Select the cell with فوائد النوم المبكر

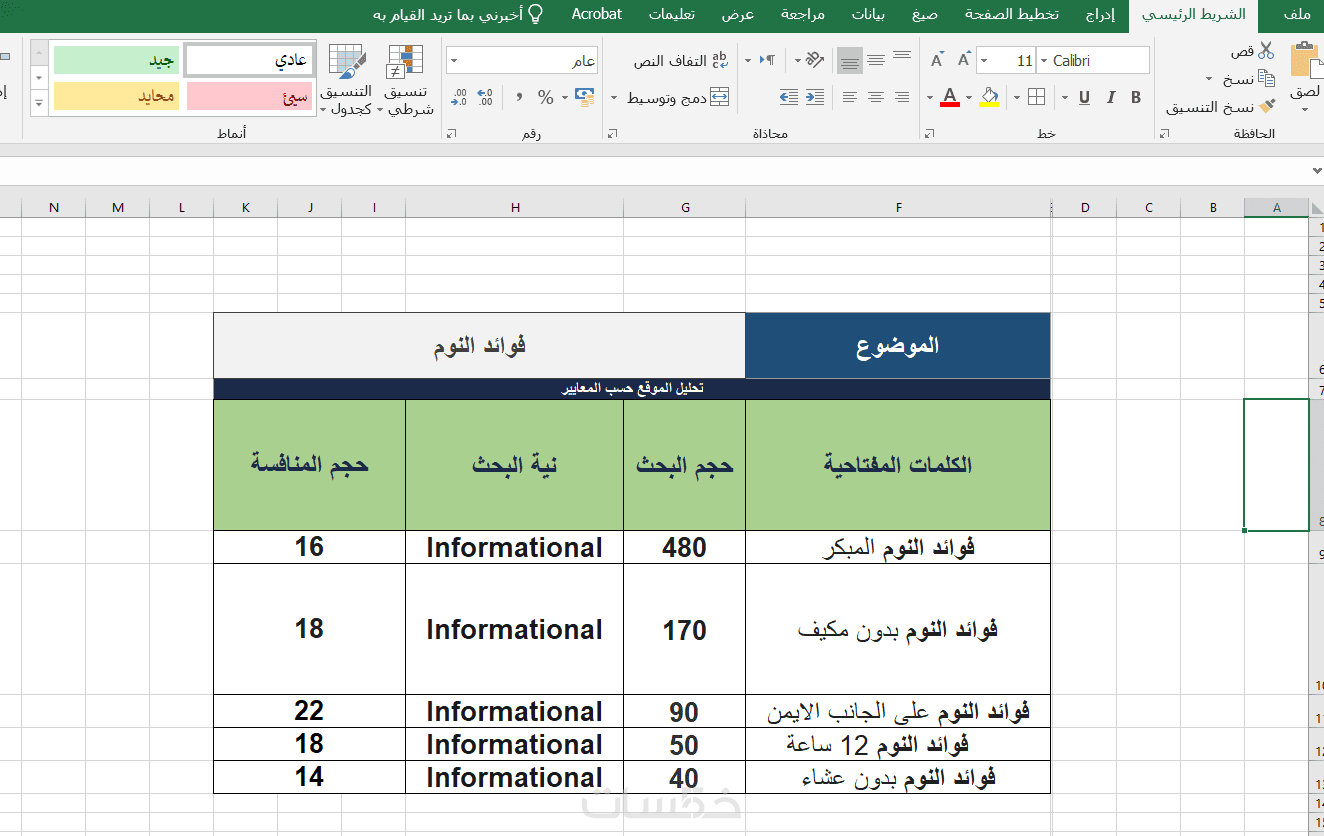[x=898, y=547]
